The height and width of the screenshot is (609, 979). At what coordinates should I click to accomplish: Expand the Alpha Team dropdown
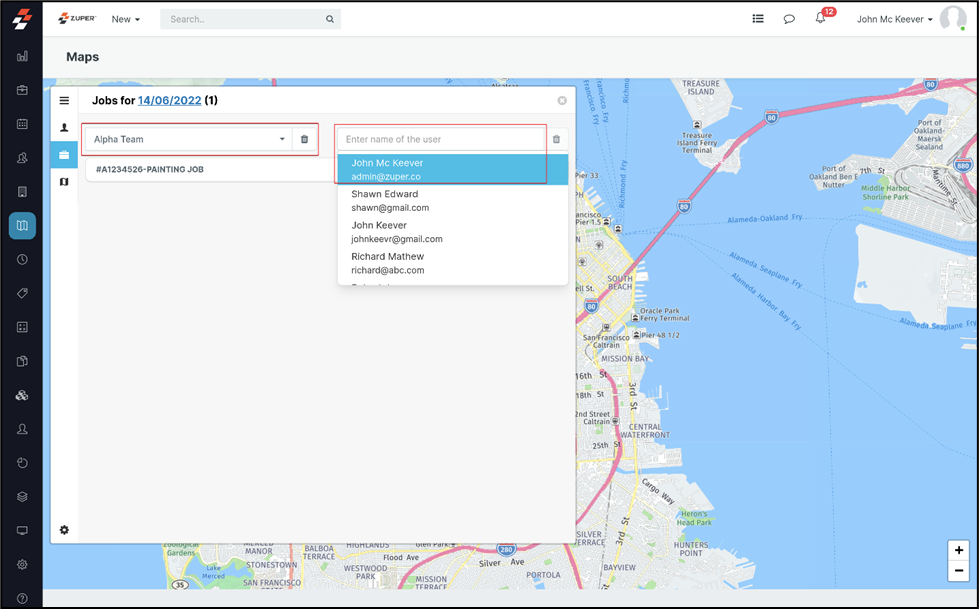[188, 140]
